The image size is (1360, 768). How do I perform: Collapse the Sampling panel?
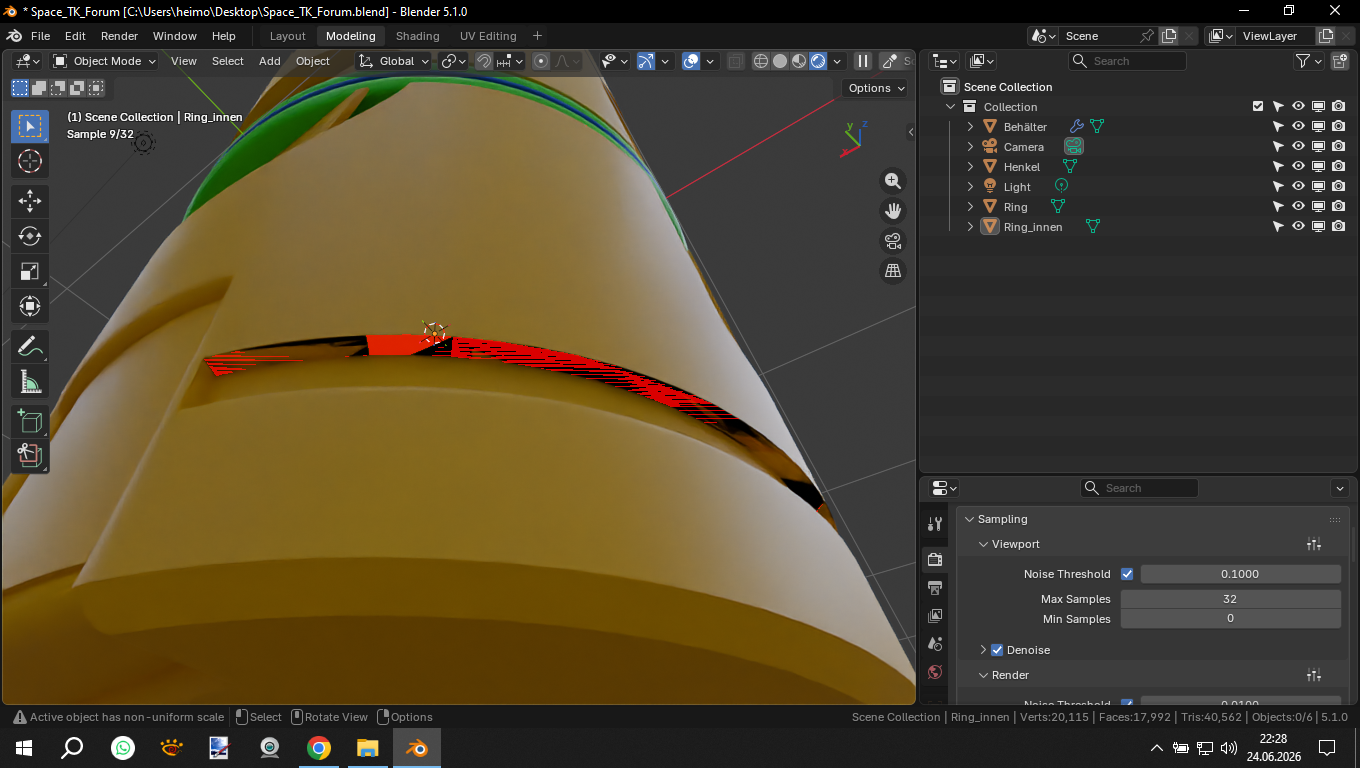(968, 519)
